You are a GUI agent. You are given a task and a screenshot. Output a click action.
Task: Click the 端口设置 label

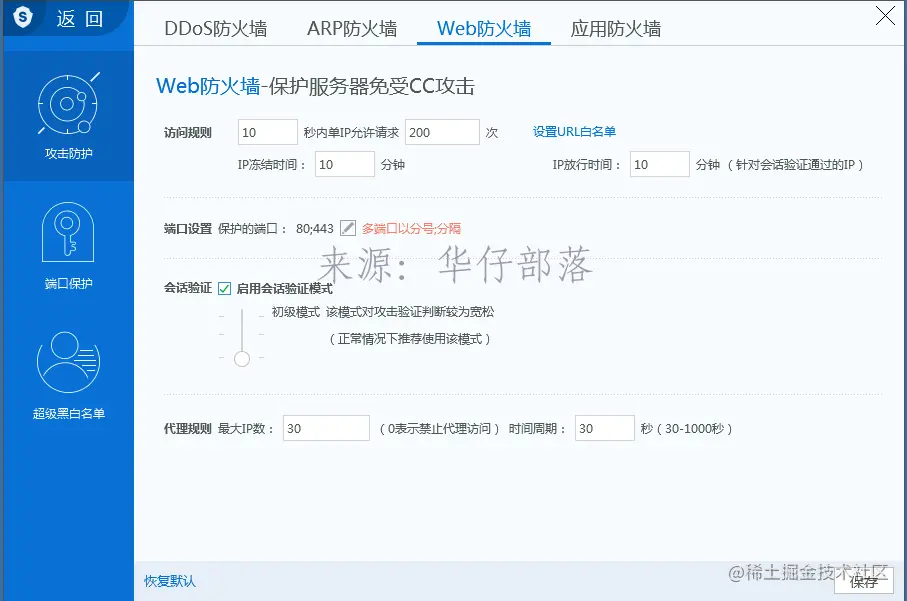tap(187, 228)
